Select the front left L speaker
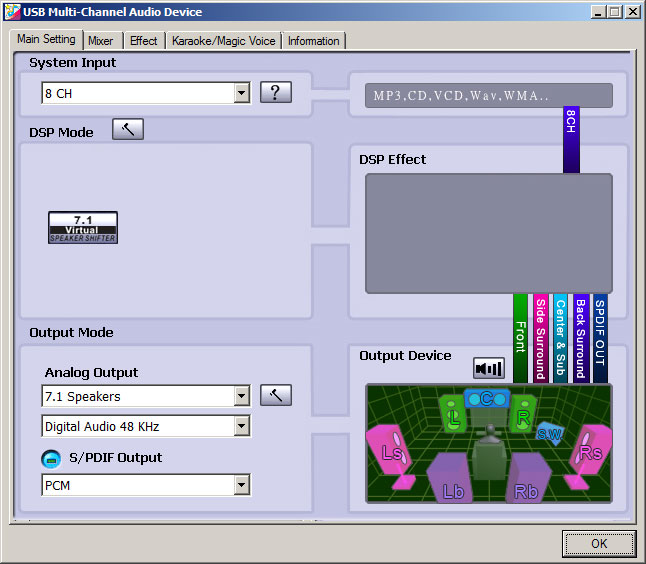The height and width of the screenshot is (564, 646). pos(454,415)
